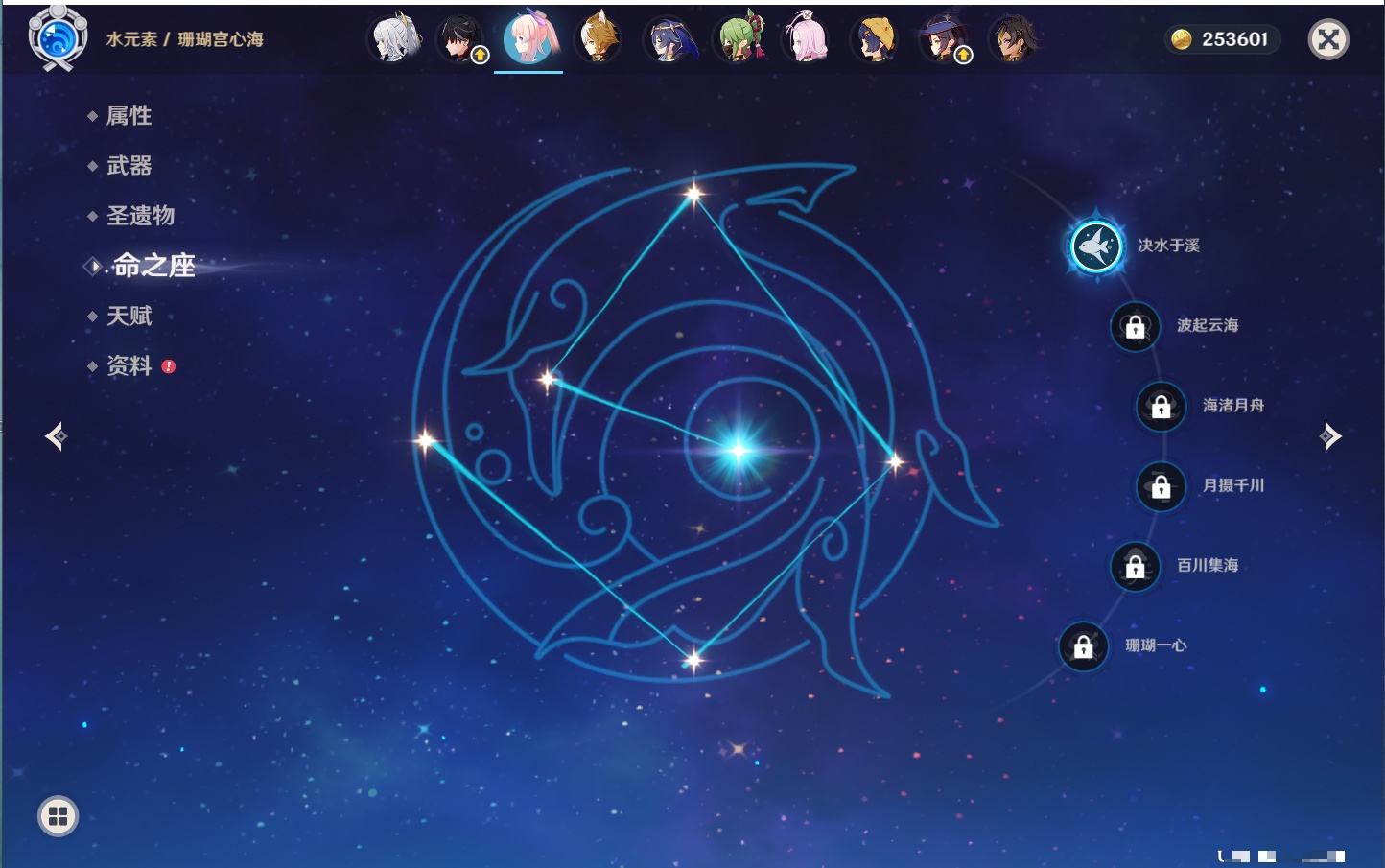Click the 水元素 / 珊瑚宫心海 title text
Image resolution: width=1385 pixels, height=868 pixels.
[x=184, y=39]
